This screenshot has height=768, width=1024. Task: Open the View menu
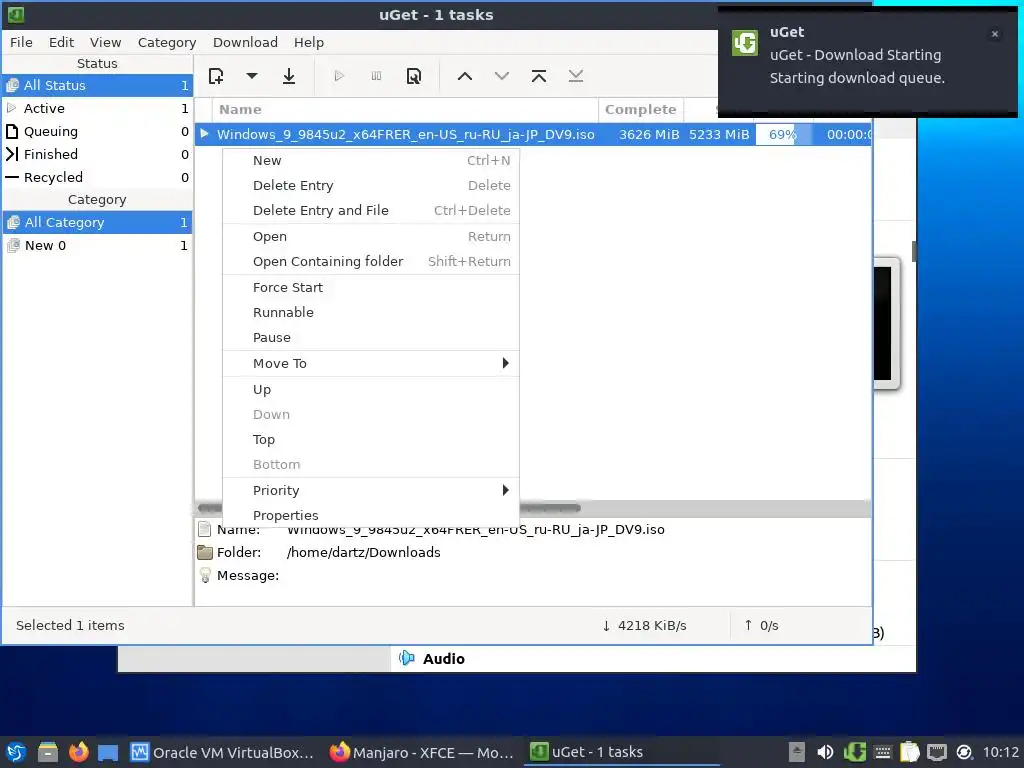click(105, 42)
